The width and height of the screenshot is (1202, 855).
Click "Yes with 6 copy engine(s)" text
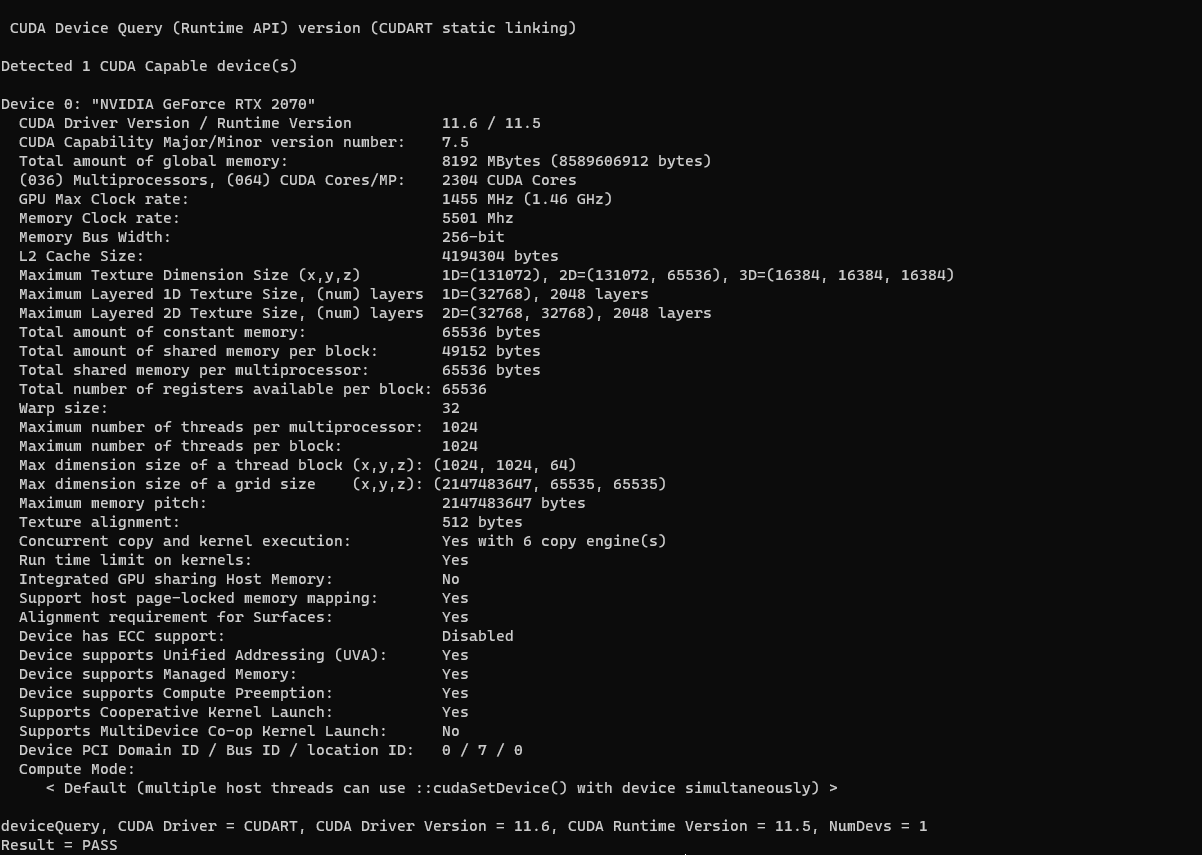pos(554,541)
